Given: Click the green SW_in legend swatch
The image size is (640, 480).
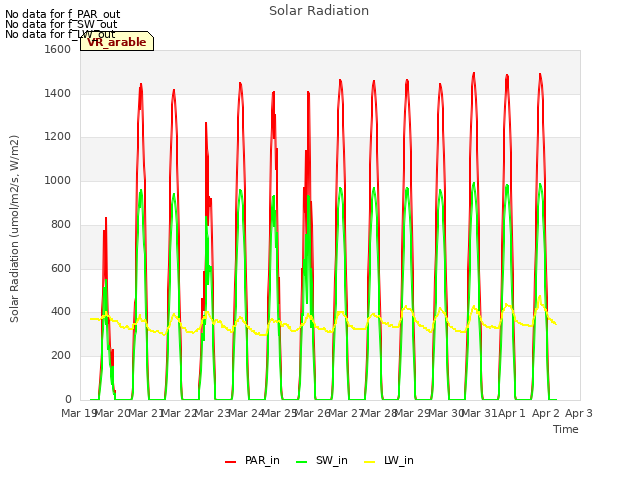Looking at the screenshot, I should coord(301,462).
